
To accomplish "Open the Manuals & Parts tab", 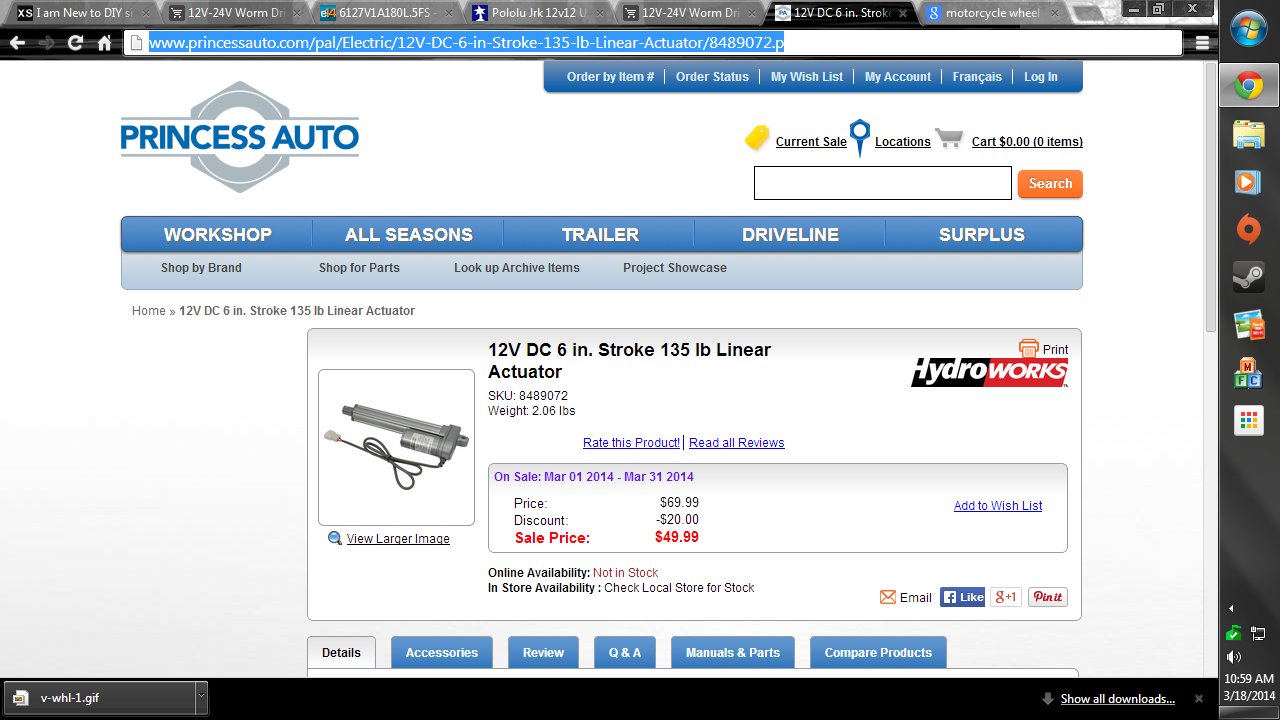I will 733,652.
